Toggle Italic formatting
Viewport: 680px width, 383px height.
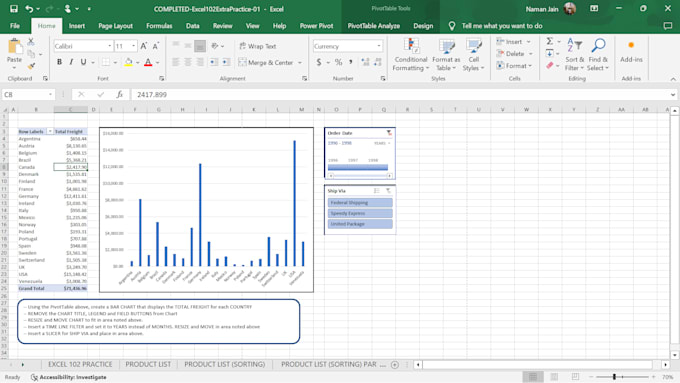coord(71,62)
